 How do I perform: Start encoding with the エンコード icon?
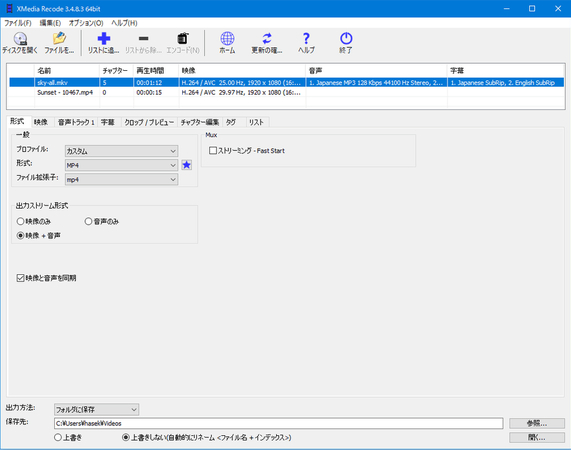tap(183, 38)
